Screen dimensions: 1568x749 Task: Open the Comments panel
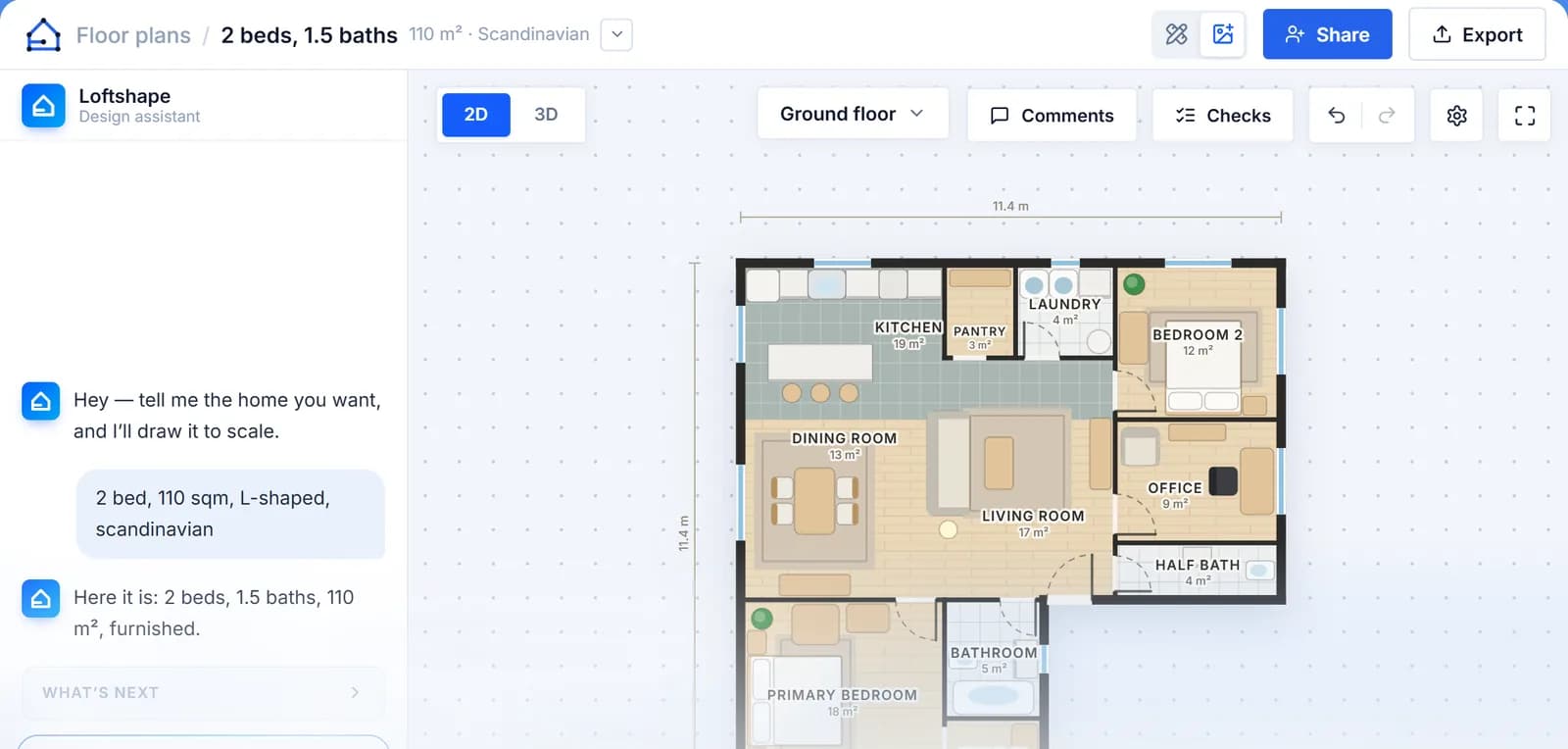(x=1052, y=115)
